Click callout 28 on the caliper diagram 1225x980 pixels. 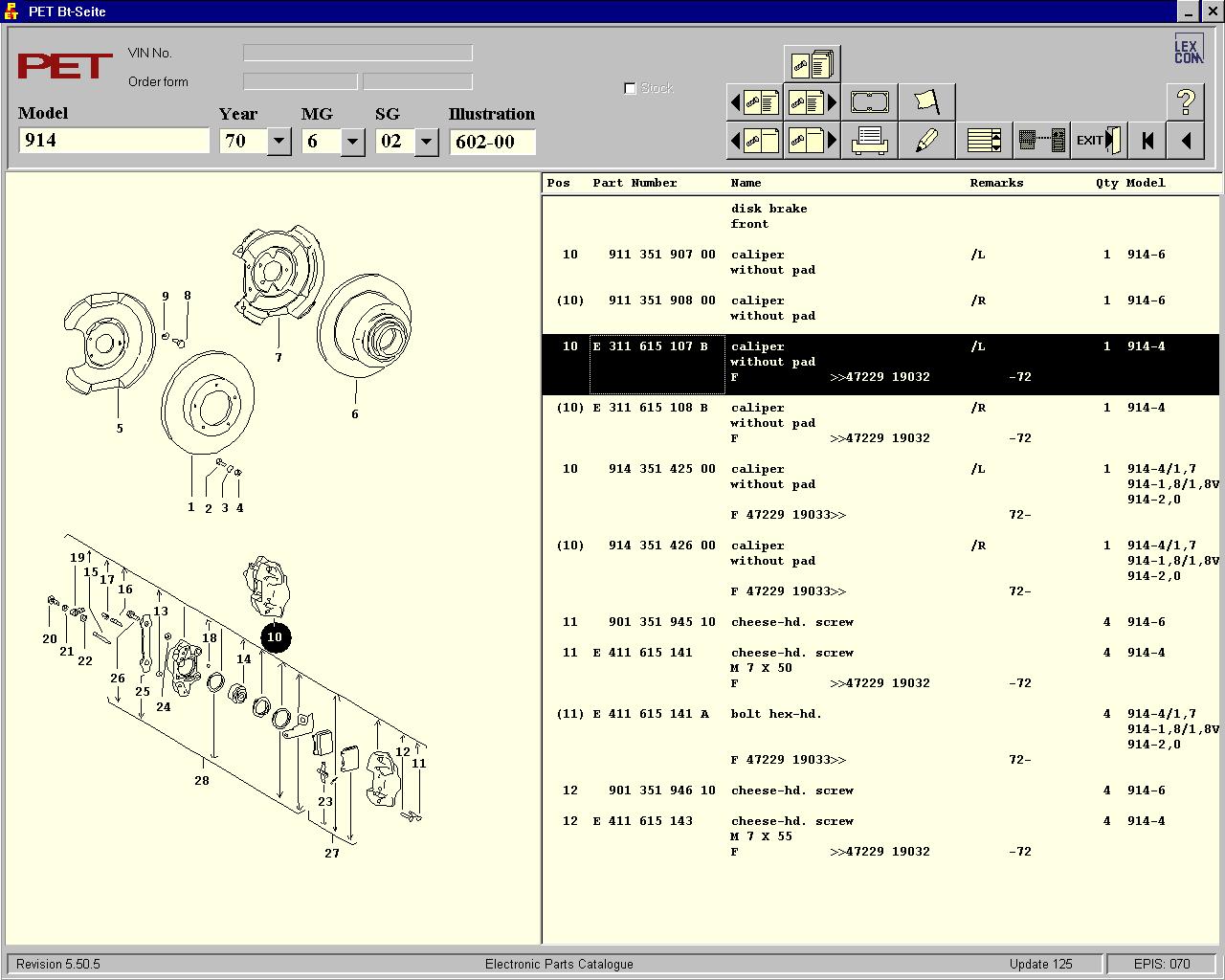202,781
